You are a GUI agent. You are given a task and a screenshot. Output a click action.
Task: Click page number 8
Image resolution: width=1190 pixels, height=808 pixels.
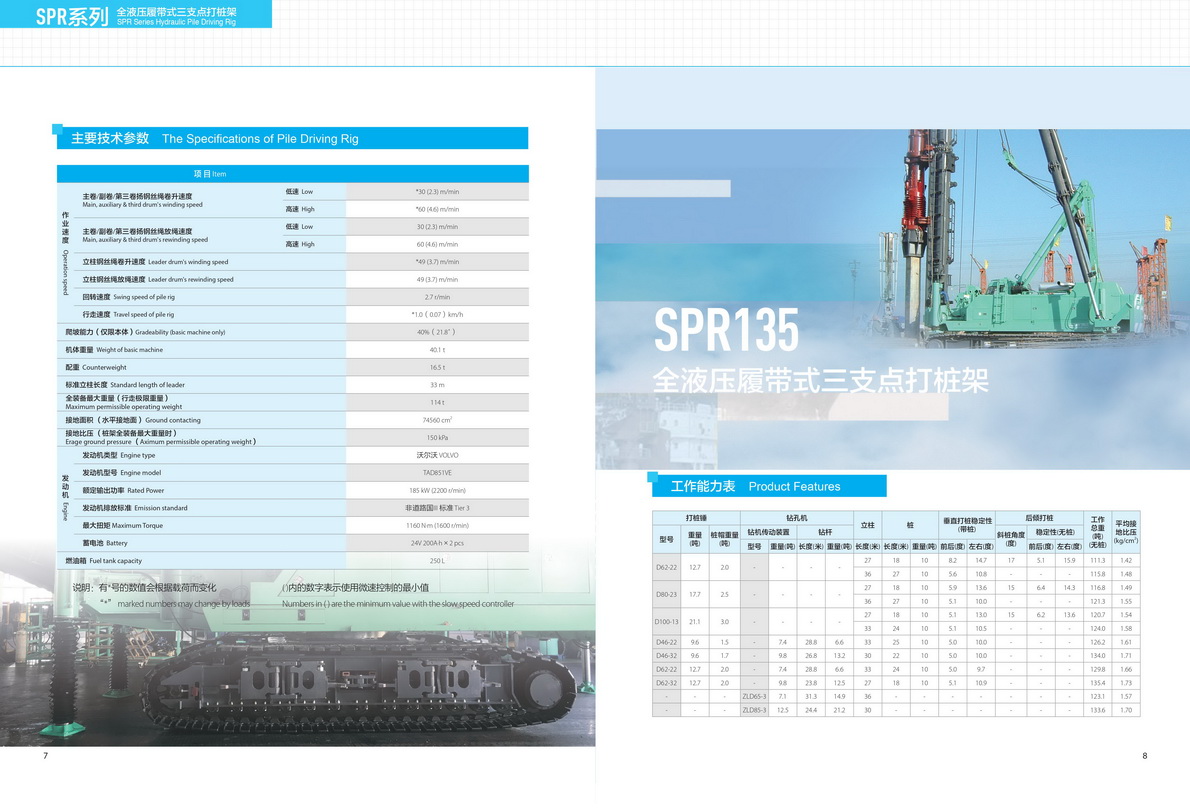[x=1145, y=755]
